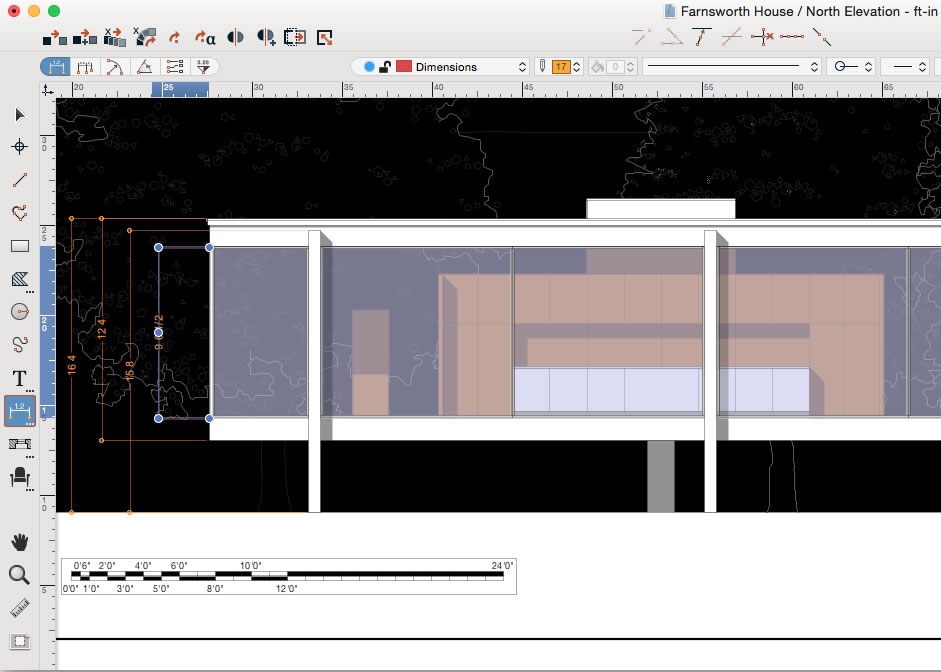Select the Hatch fill tool

[x=20, y=279]
